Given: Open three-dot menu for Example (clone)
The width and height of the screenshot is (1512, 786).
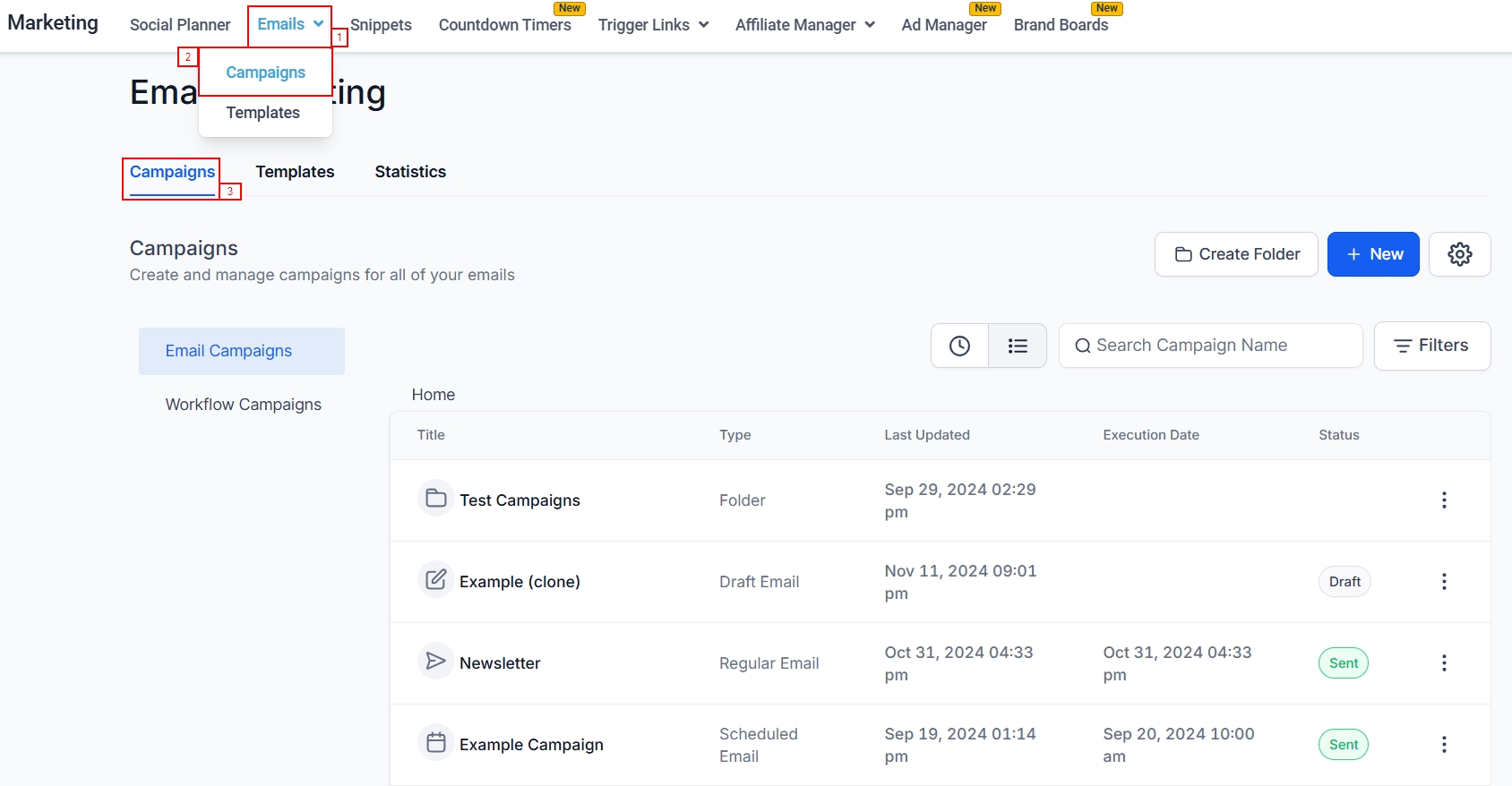Looking at the screenshot, I should click(x=1443, y=582).
